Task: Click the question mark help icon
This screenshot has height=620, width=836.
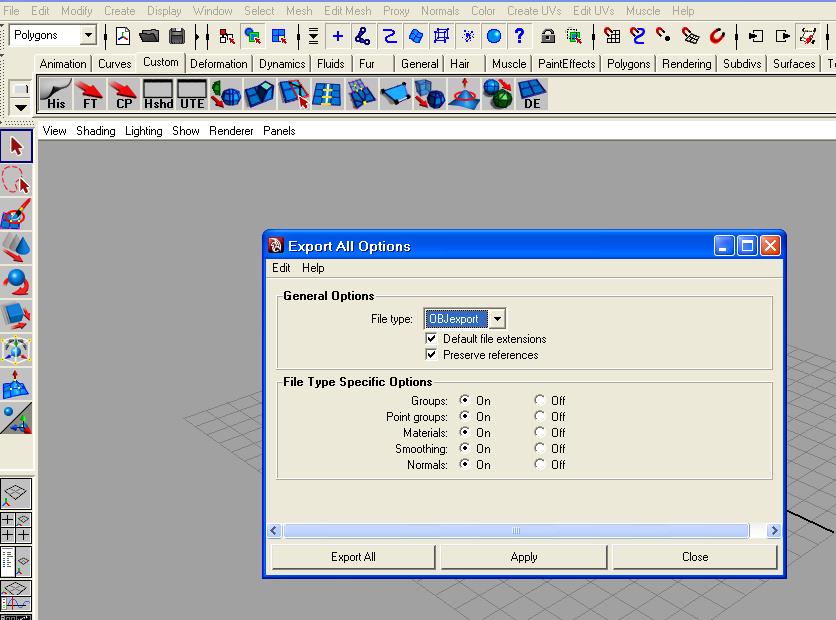Action: 519,36
